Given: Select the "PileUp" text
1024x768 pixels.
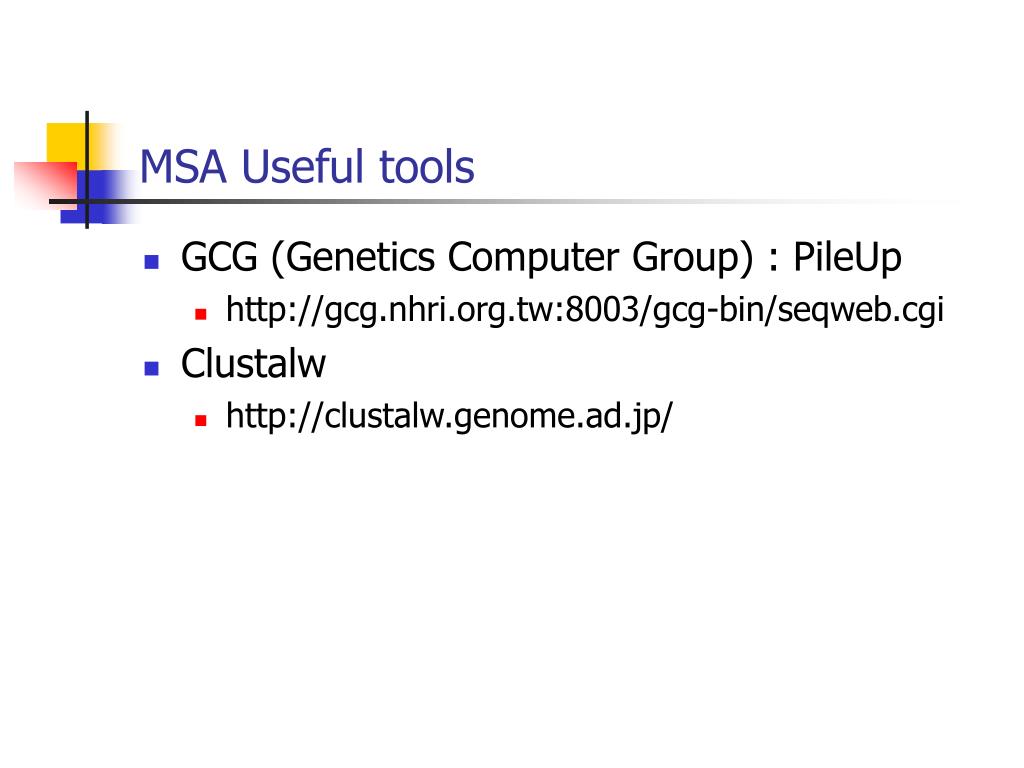Looking at the screenshot, I should point(847,257).
